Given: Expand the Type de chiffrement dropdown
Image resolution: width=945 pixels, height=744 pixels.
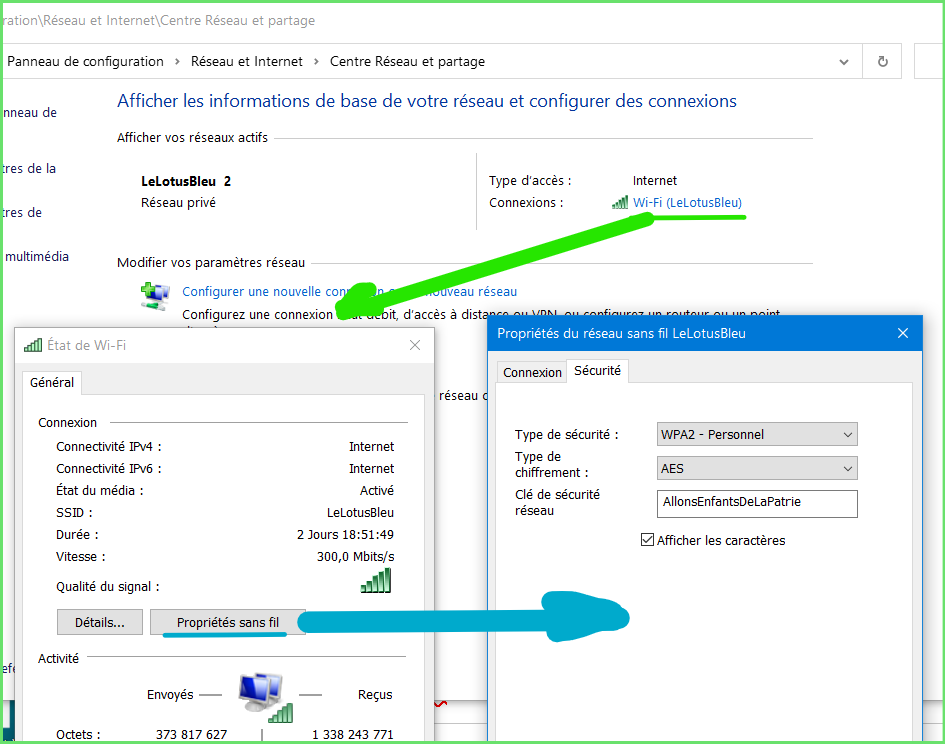Looking at the screenshot, I should (757, 468).
